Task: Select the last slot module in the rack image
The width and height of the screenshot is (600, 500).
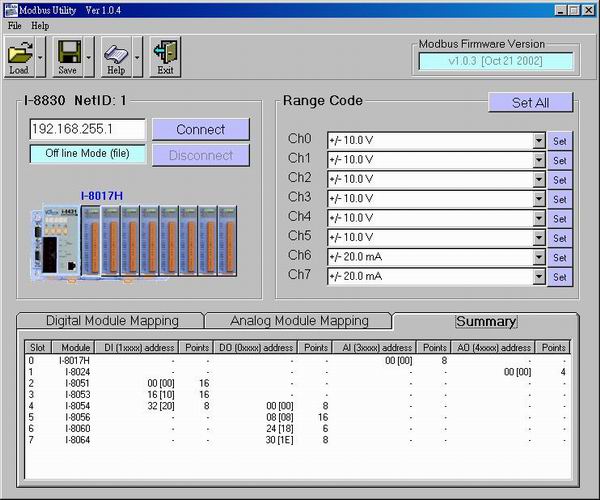Action: (x=227, y=241)
